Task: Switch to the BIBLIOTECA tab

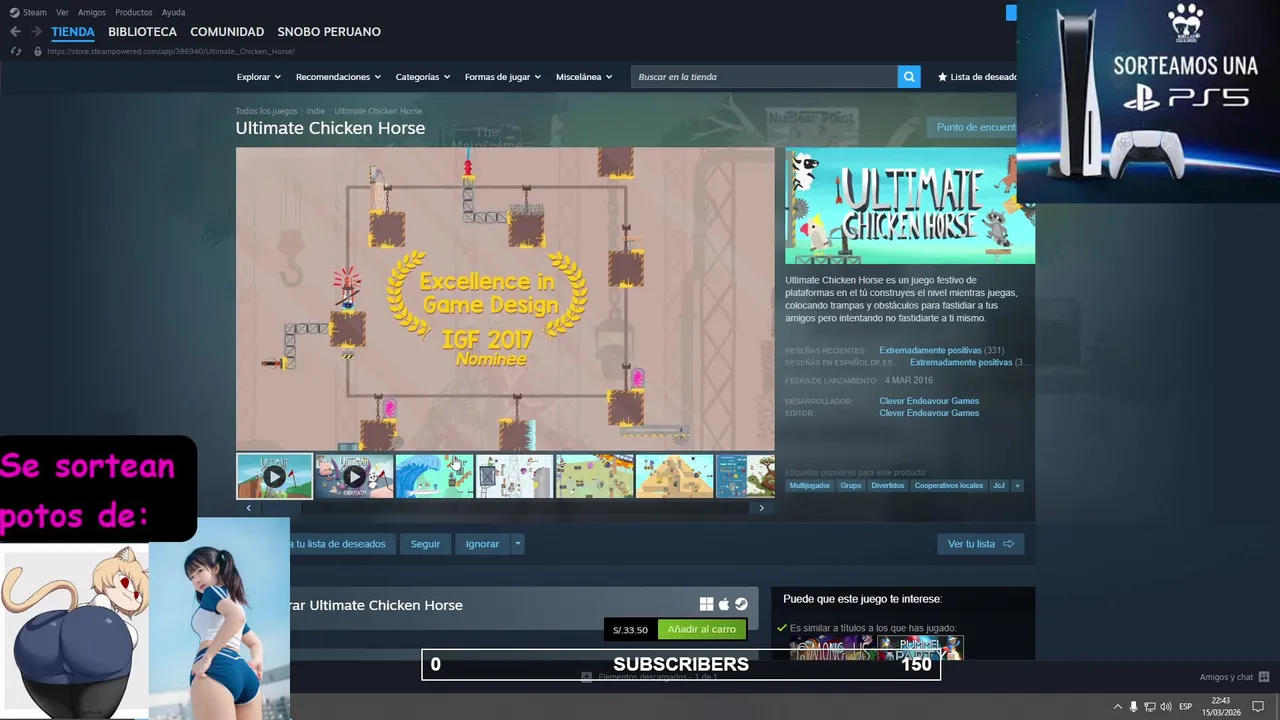Action: (x=142, y=32)
